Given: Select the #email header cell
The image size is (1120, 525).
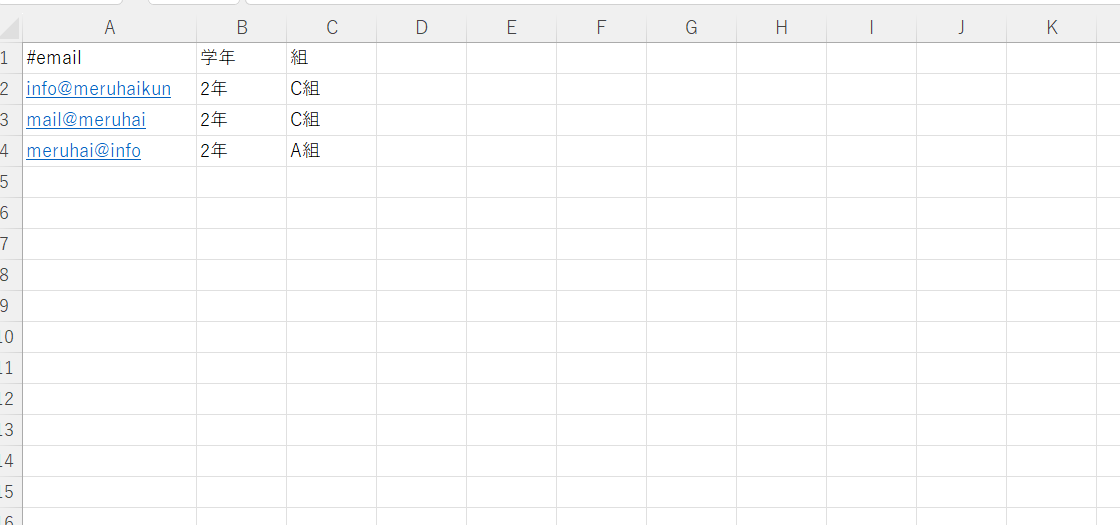Looking at the screenshot, I should coord(109,58).
